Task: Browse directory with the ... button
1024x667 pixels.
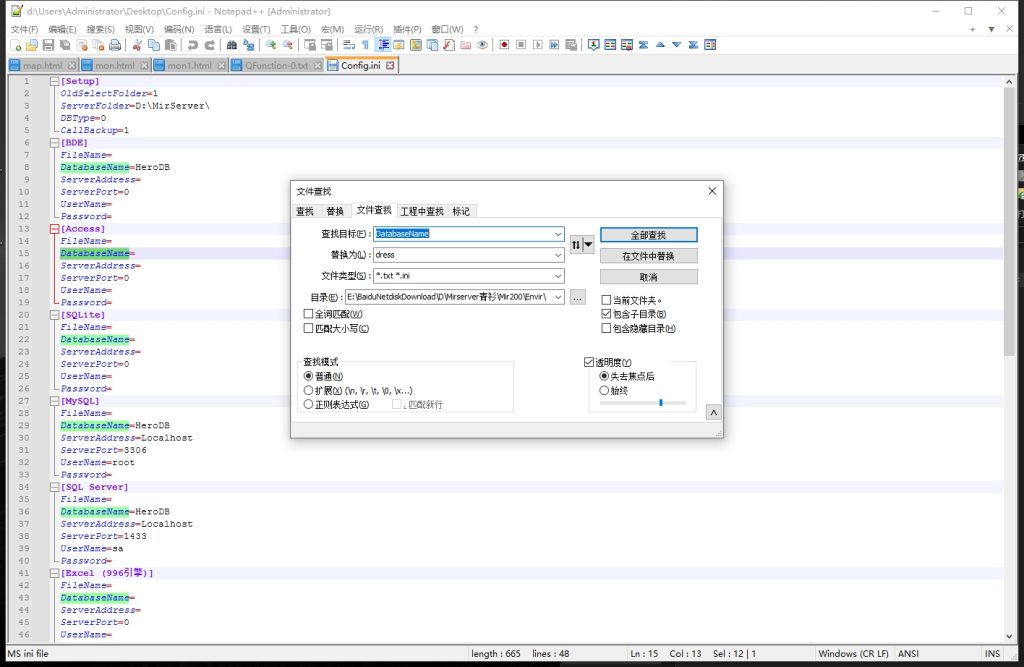Action: pyautogui.click(x=577, y=297)
